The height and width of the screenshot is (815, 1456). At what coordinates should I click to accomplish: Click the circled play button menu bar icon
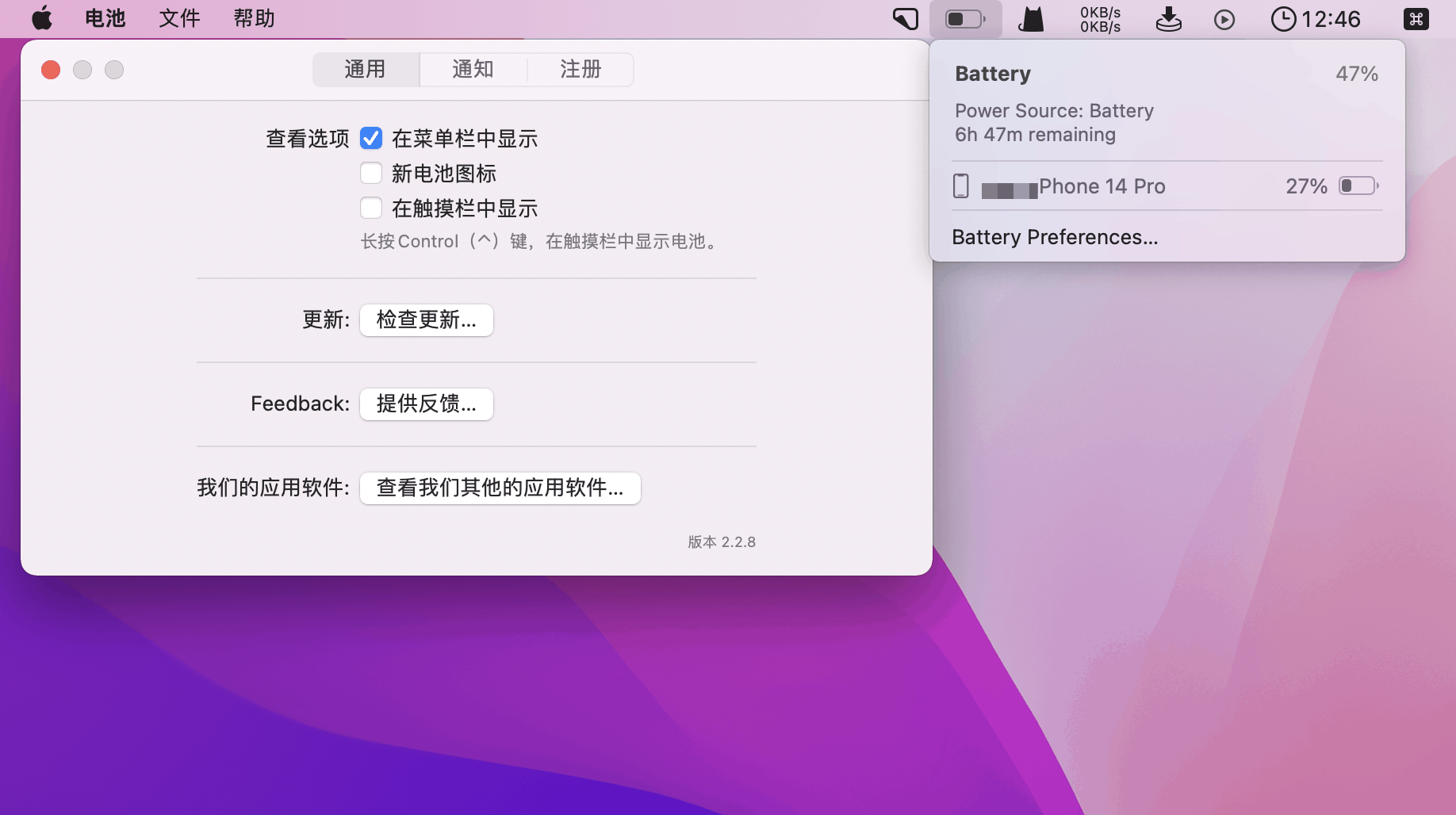coord(1224,19)
